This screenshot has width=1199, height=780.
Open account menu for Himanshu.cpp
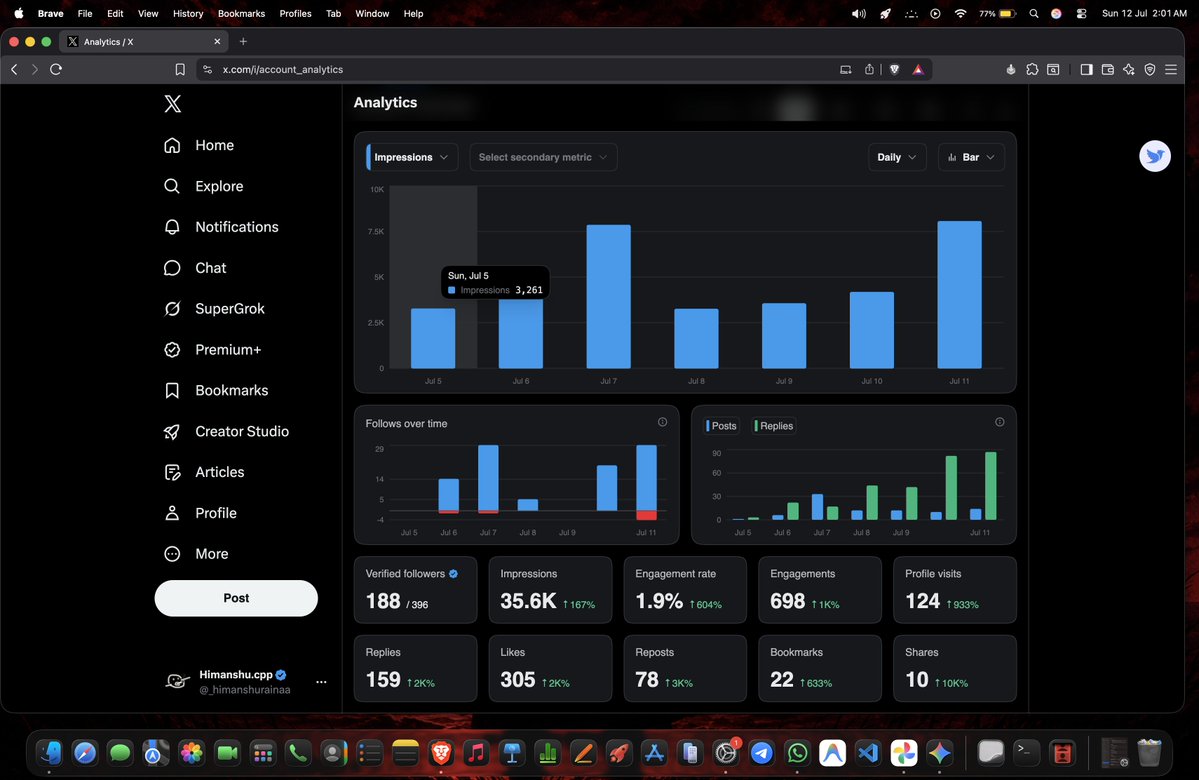[245, 681]
